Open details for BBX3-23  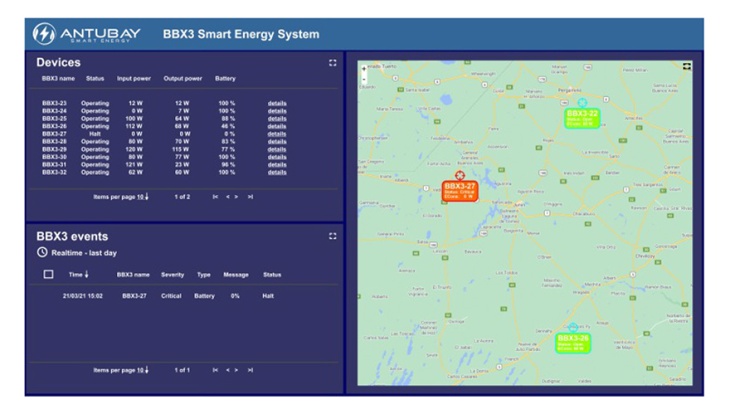point(277,103)
